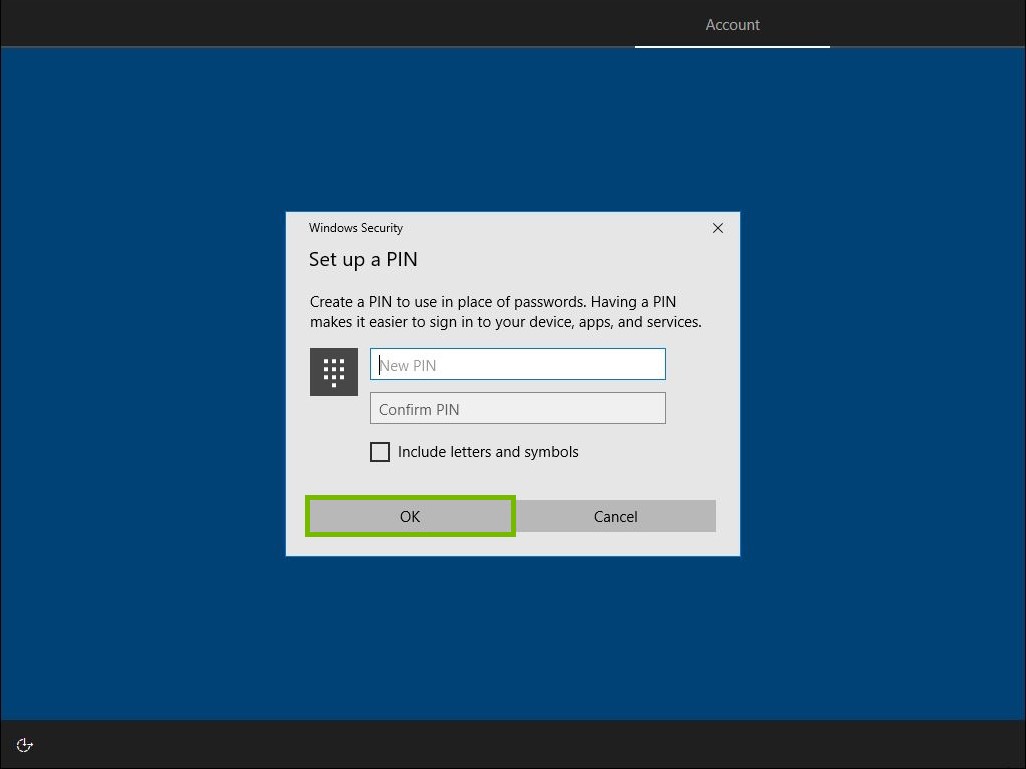The height and width of the screenshot is (769, 1026).
Task: Confirm PIN setup with OK
Action: (410, 516)
